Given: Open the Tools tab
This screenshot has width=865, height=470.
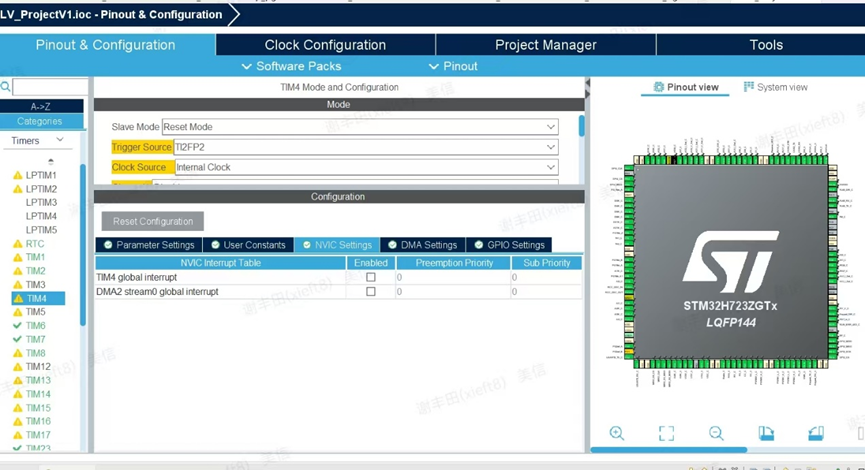Looking at the screenshot, I should click(x=766, y=45).
